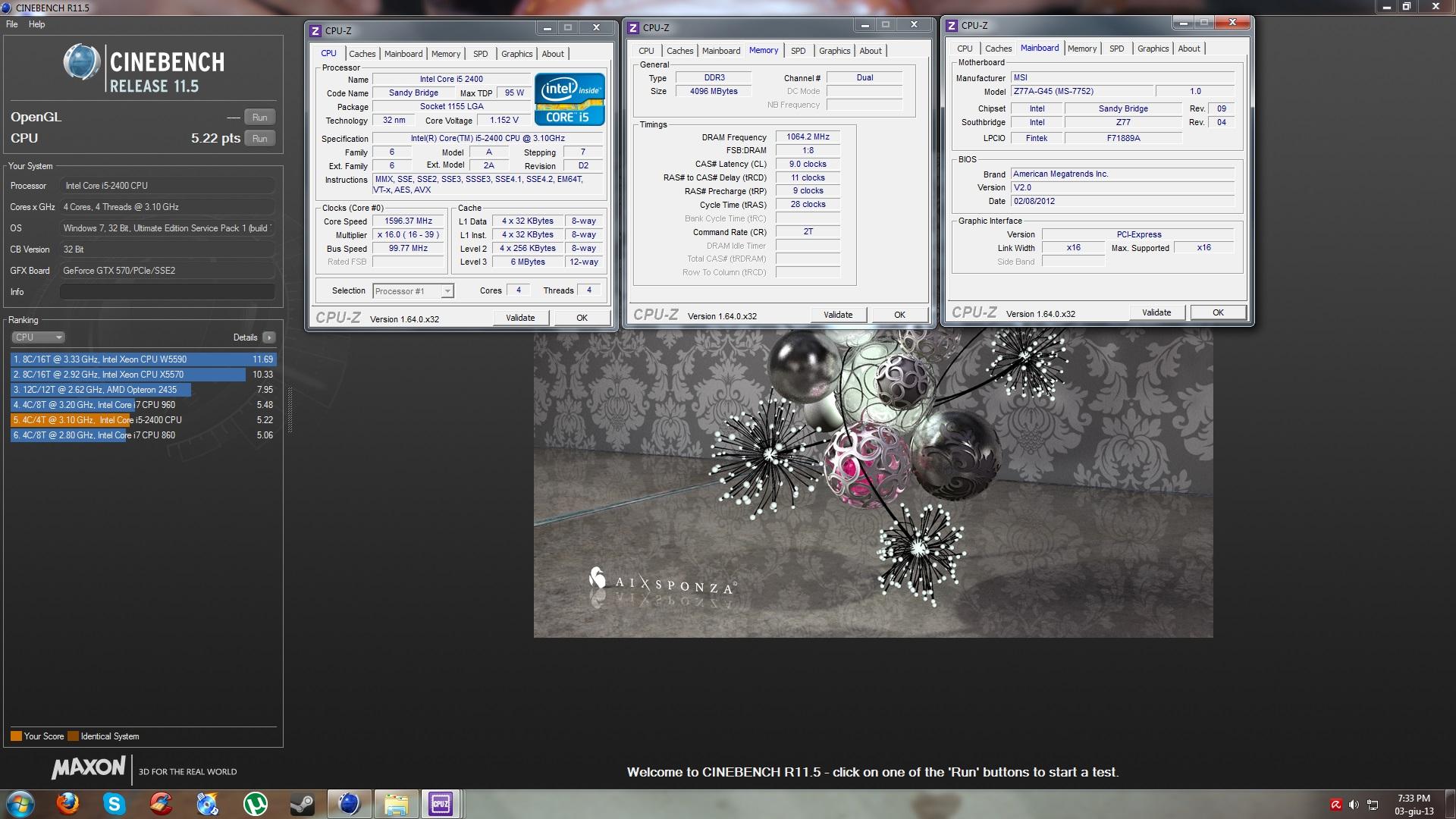Screen dimensions: 1456x819
Task: Switch to Caches tab in first CPU-Z window
Action: [x=362, y=54]
